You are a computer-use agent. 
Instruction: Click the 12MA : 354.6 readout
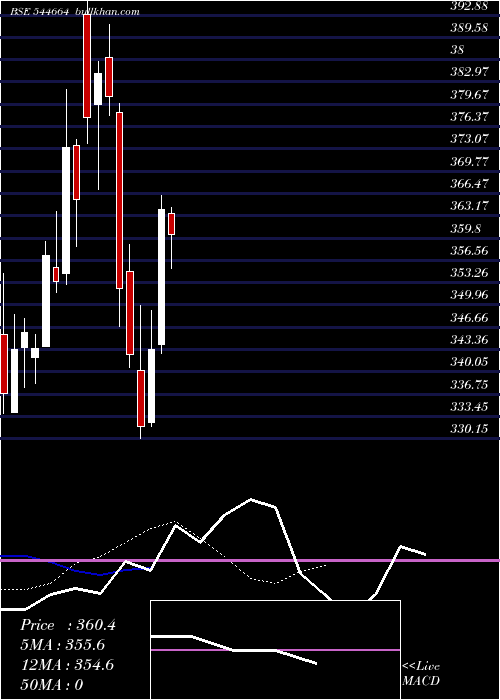[67, 665]
